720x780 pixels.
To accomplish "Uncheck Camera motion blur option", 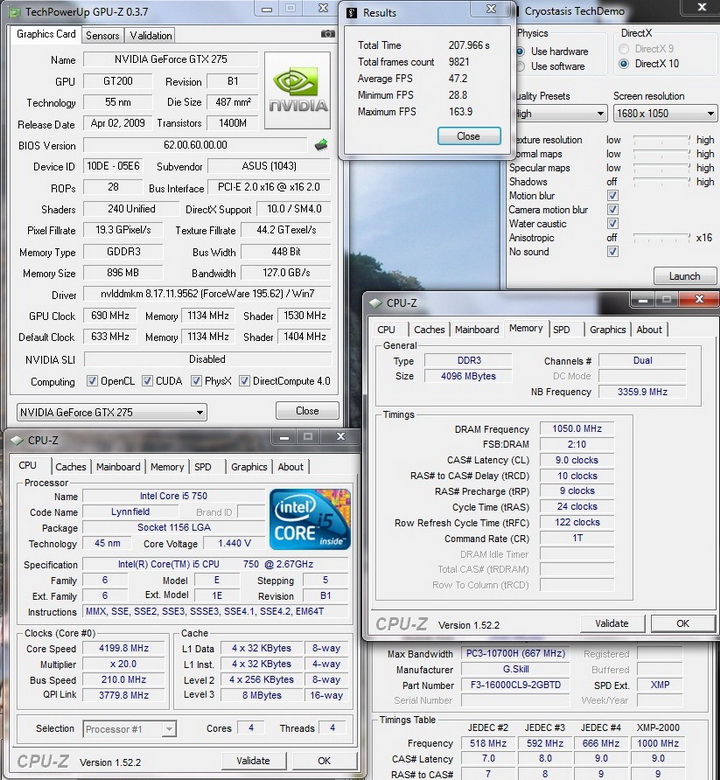I will click(x=613, y=209).
